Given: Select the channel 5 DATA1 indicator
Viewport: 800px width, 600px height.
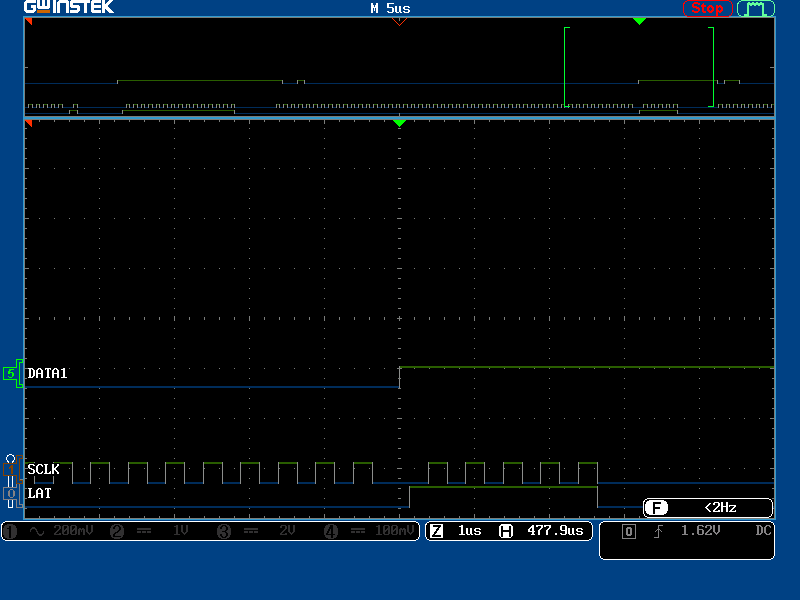Looking at the screenshot, I should pyautogui.click(x=13, y=373).
